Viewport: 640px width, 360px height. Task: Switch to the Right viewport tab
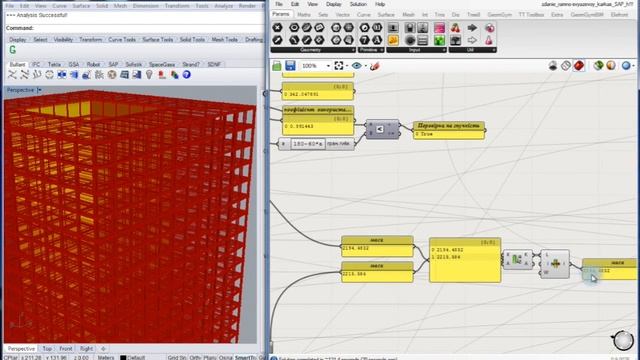pyautogui.click(x=86, y=349)
